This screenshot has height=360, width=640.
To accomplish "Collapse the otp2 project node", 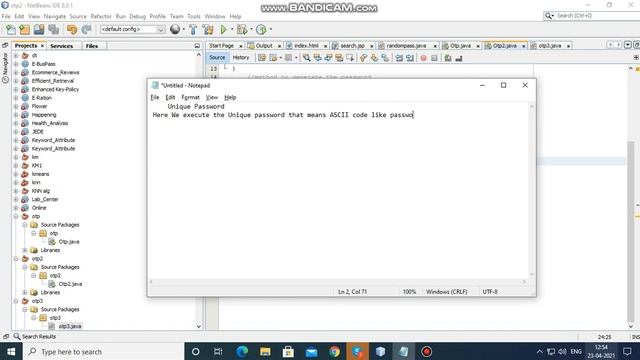I will (16, 258).
